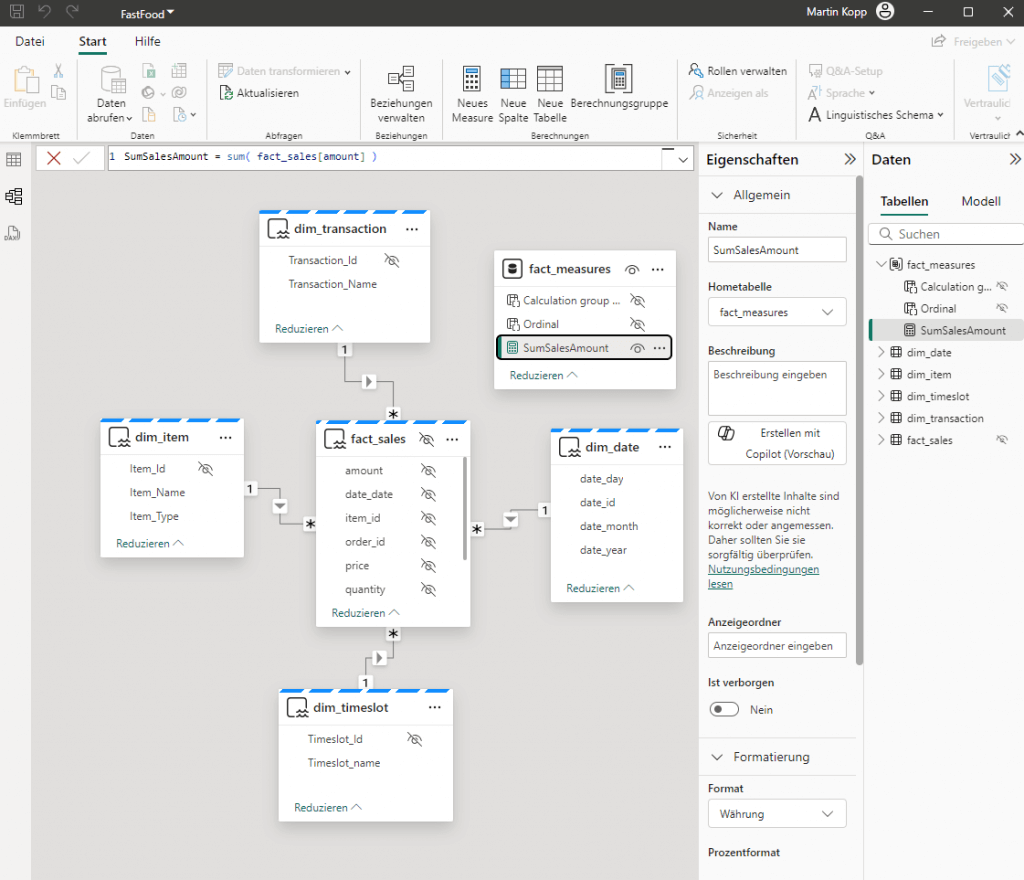Toggle fact_sales price hidden eye

point(428,565)
